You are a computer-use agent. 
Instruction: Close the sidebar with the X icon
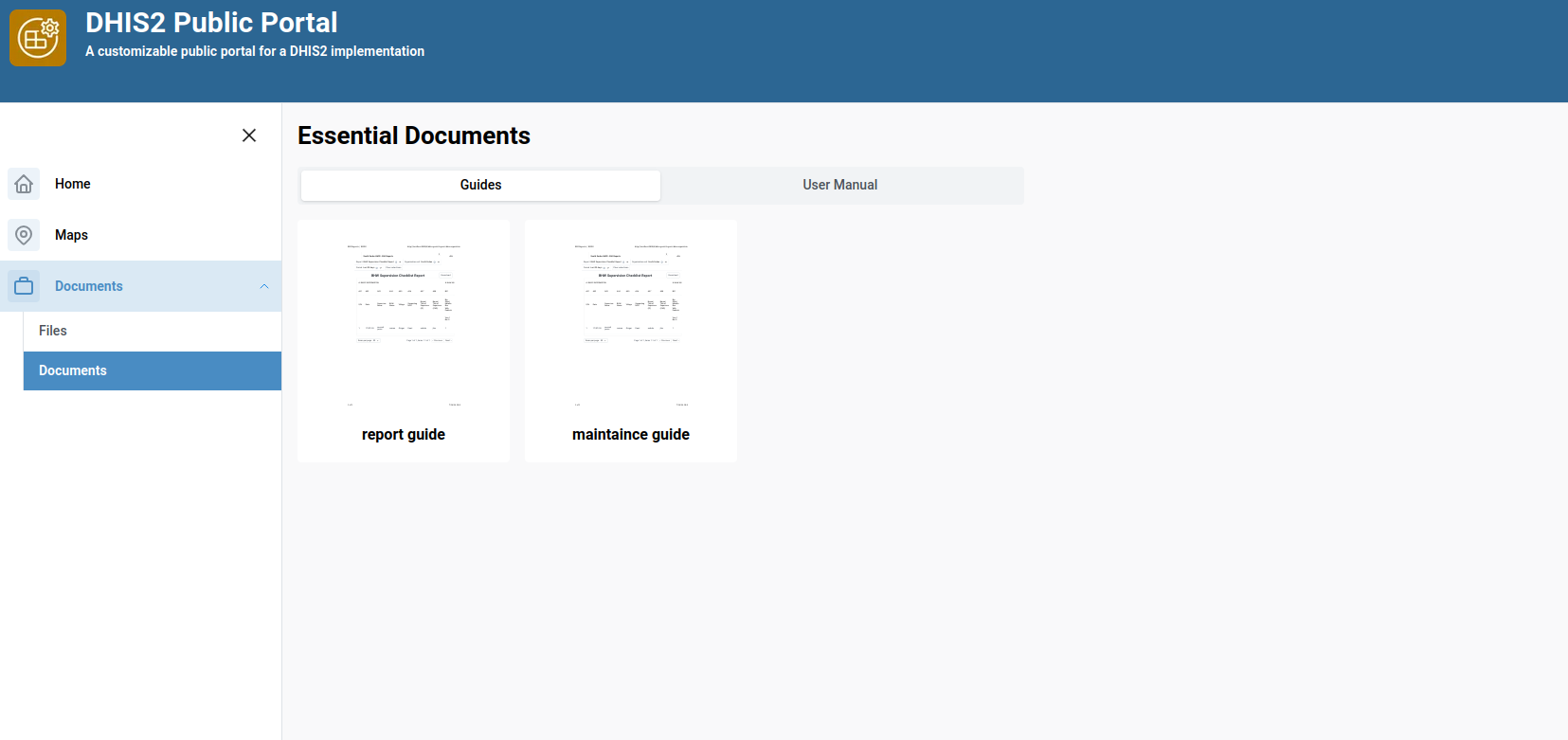click(249, 135)
